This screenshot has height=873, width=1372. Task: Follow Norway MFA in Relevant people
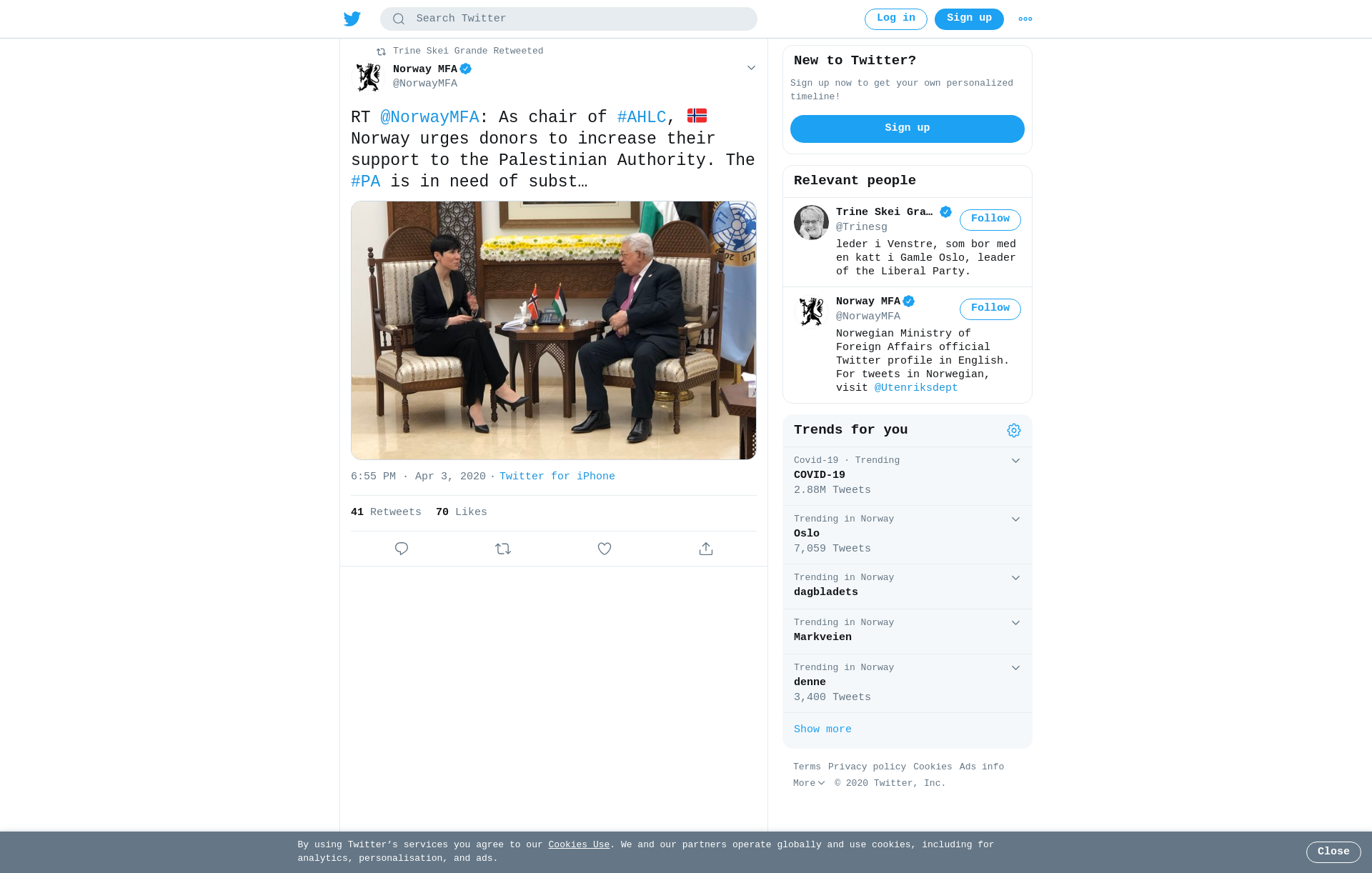[990, 309]
